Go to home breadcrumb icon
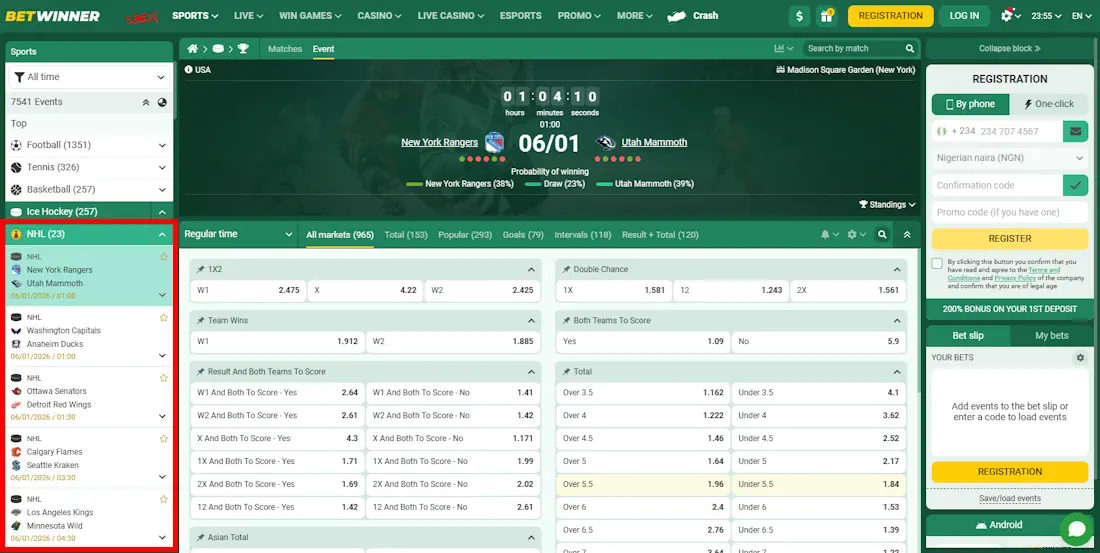This screenshot has height=553, width=1100. (192, 48)
